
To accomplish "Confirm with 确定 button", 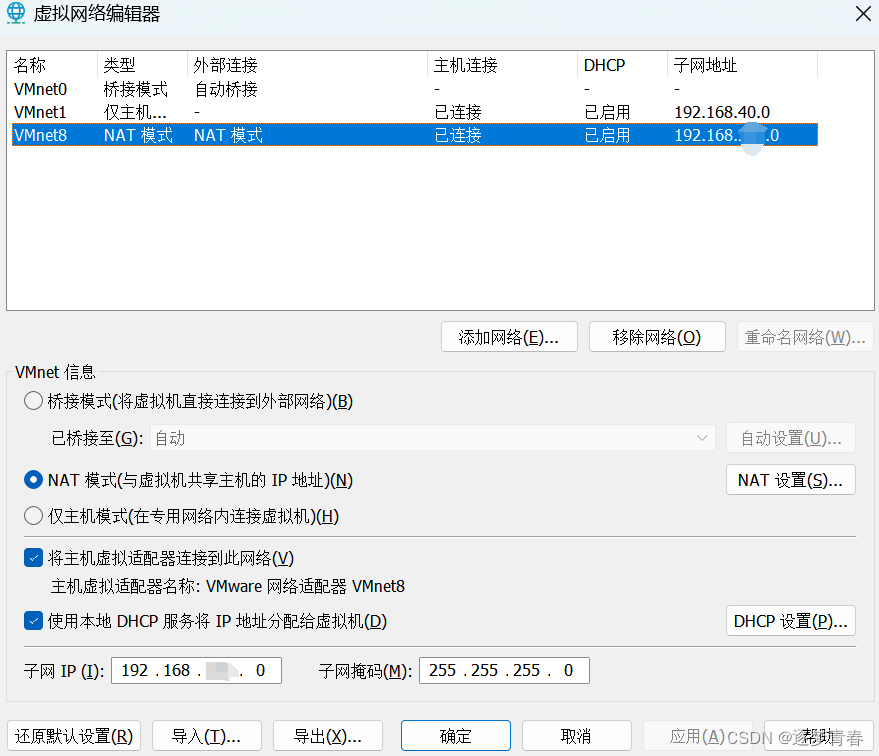I will tap(456, 736).
